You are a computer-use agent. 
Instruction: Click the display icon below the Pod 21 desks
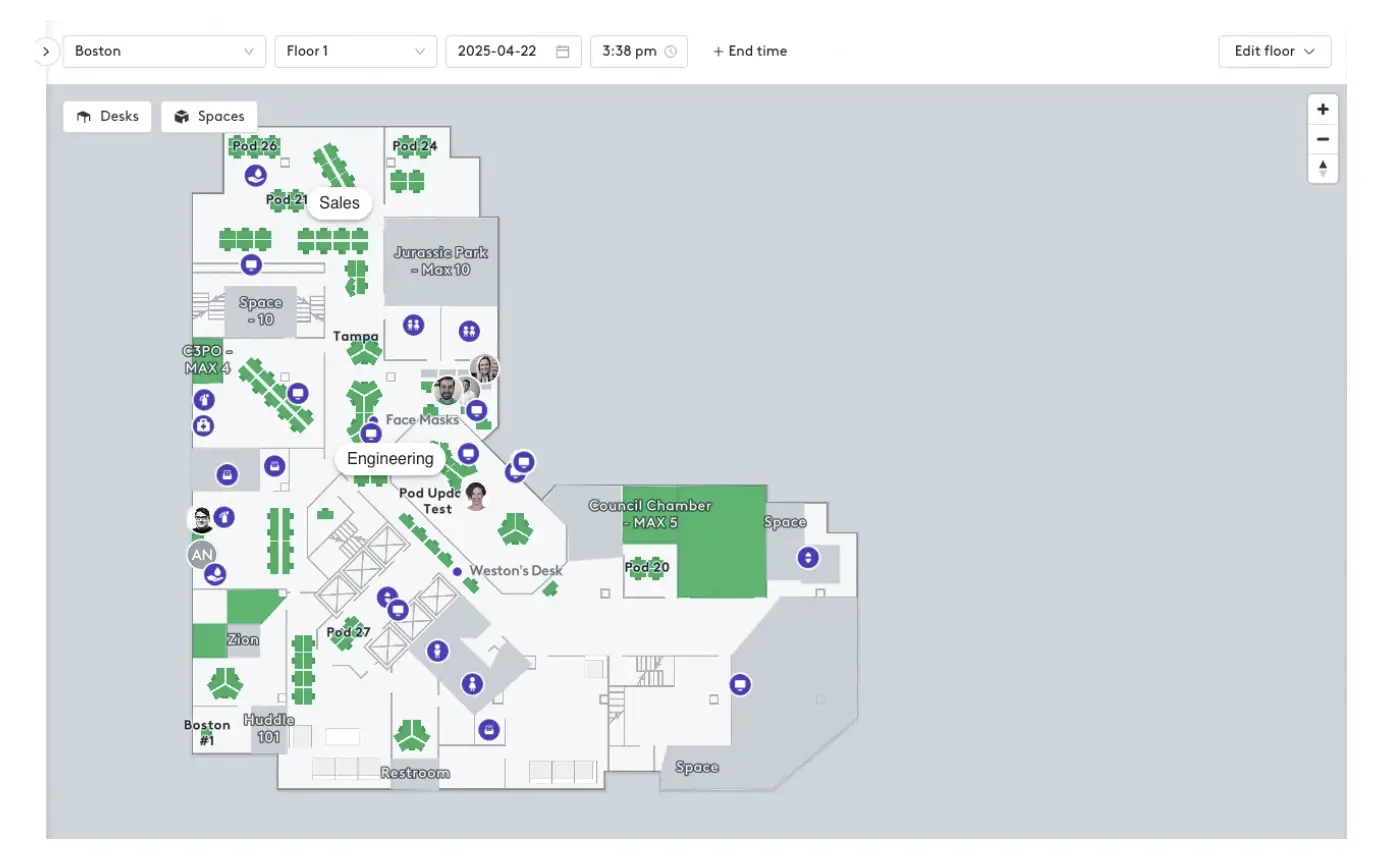tap(251, 265)
